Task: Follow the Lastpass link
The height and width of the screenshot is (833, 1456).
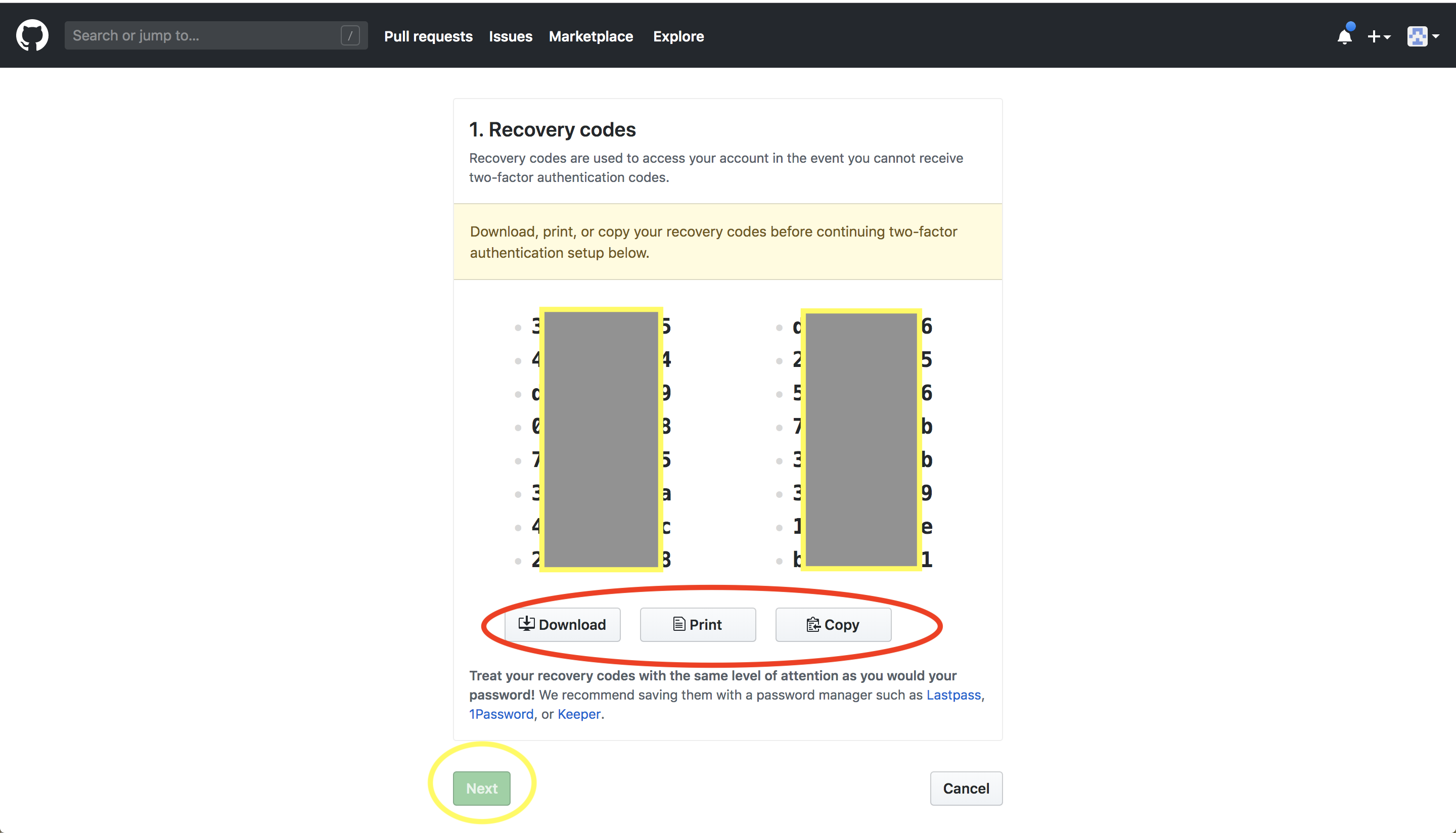Action: point(953,695)
